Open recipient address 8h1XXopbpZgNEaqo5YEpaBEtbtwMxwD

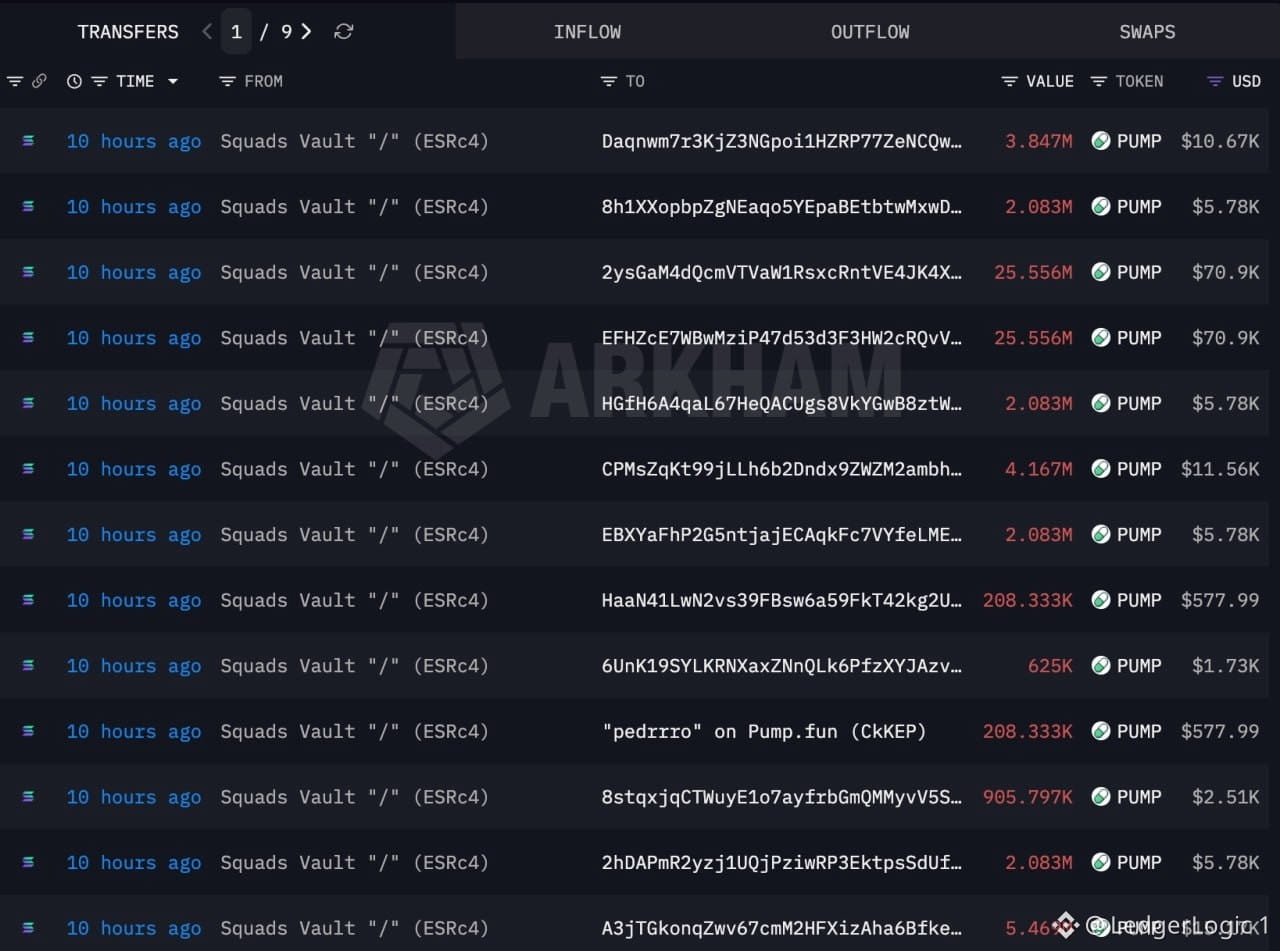(782, 207)
